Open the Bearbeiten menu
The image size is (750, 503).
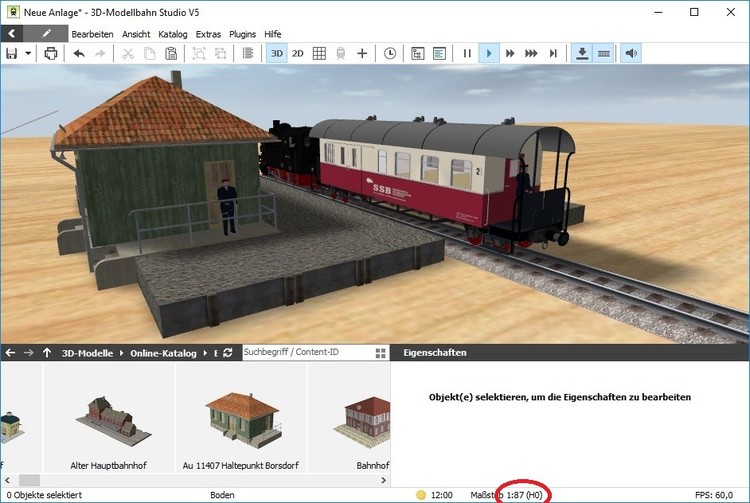(92, 34)
